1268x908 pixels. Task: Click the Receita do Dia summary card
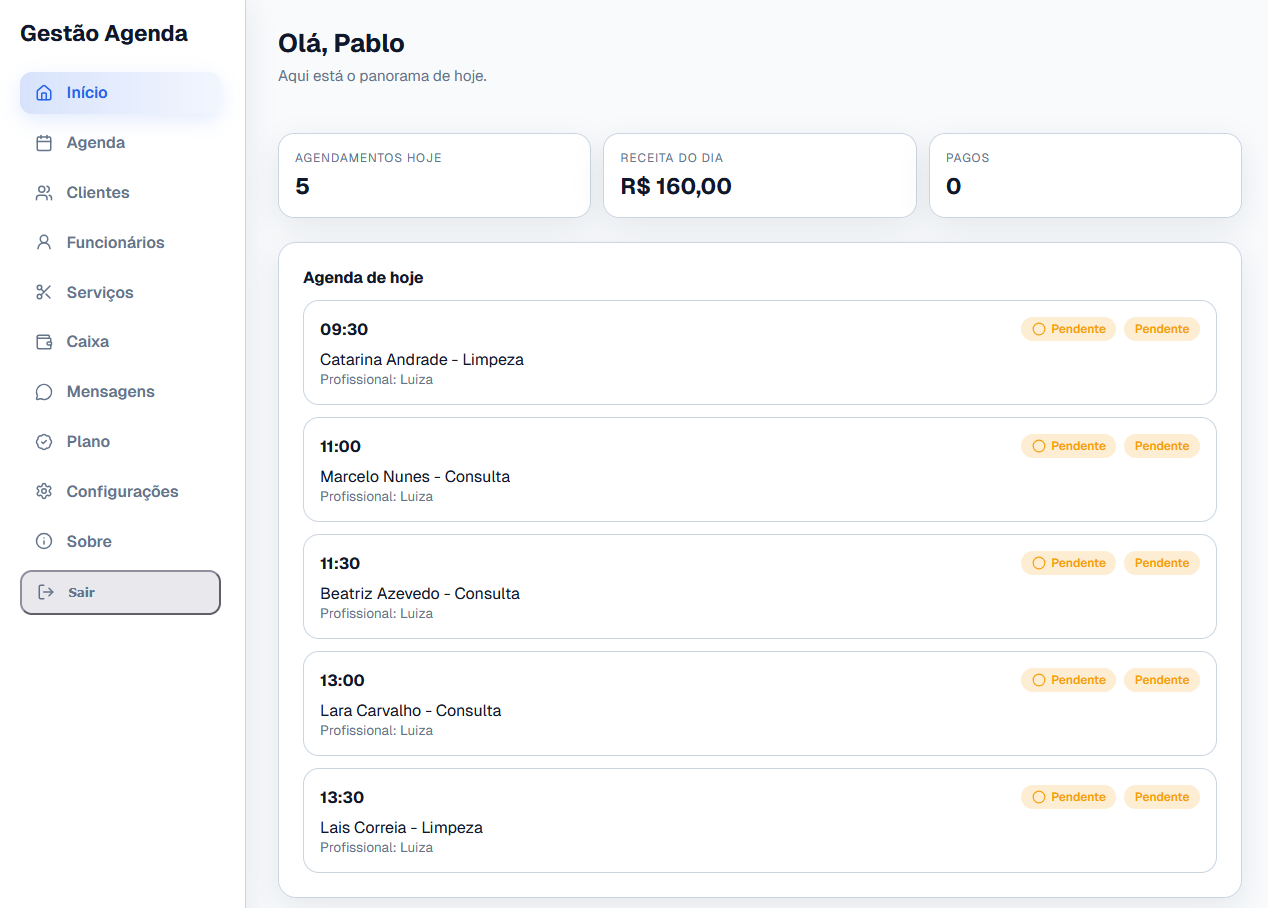(759, 175)
